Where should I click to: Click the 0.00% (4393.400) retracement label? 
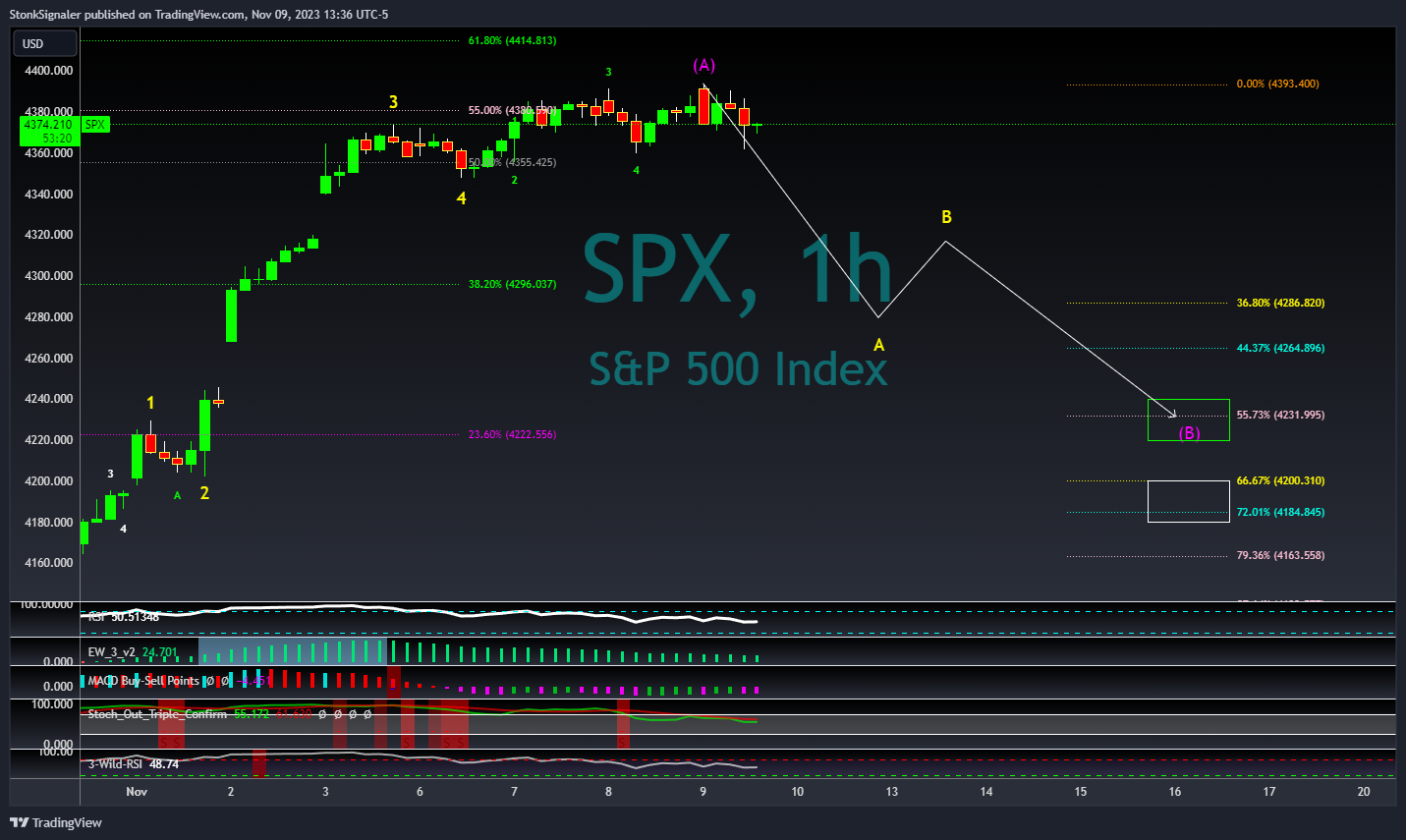[1277, 84]
